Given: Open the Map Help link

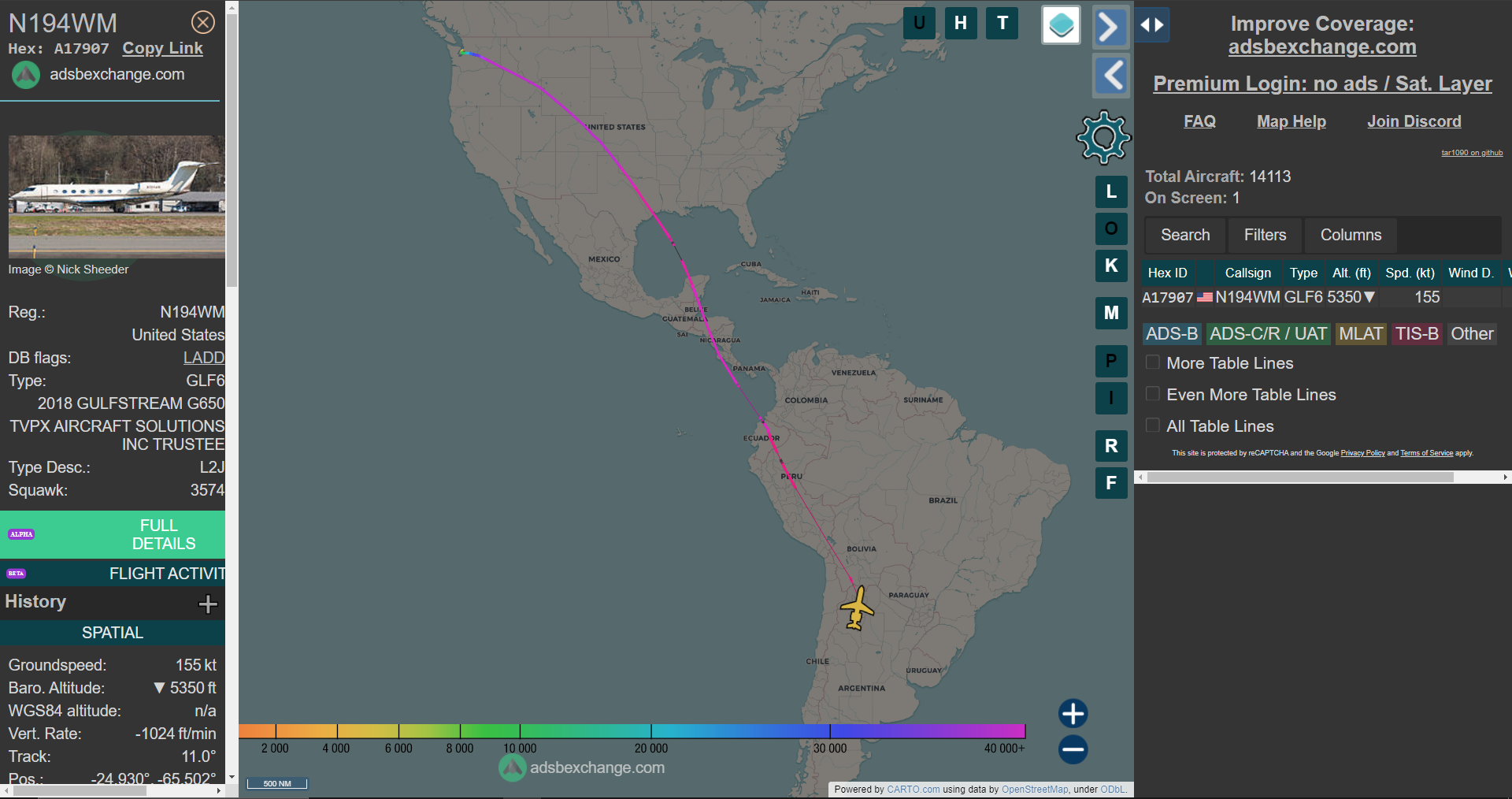Looking at the screenshot, I should [1291, 121].
